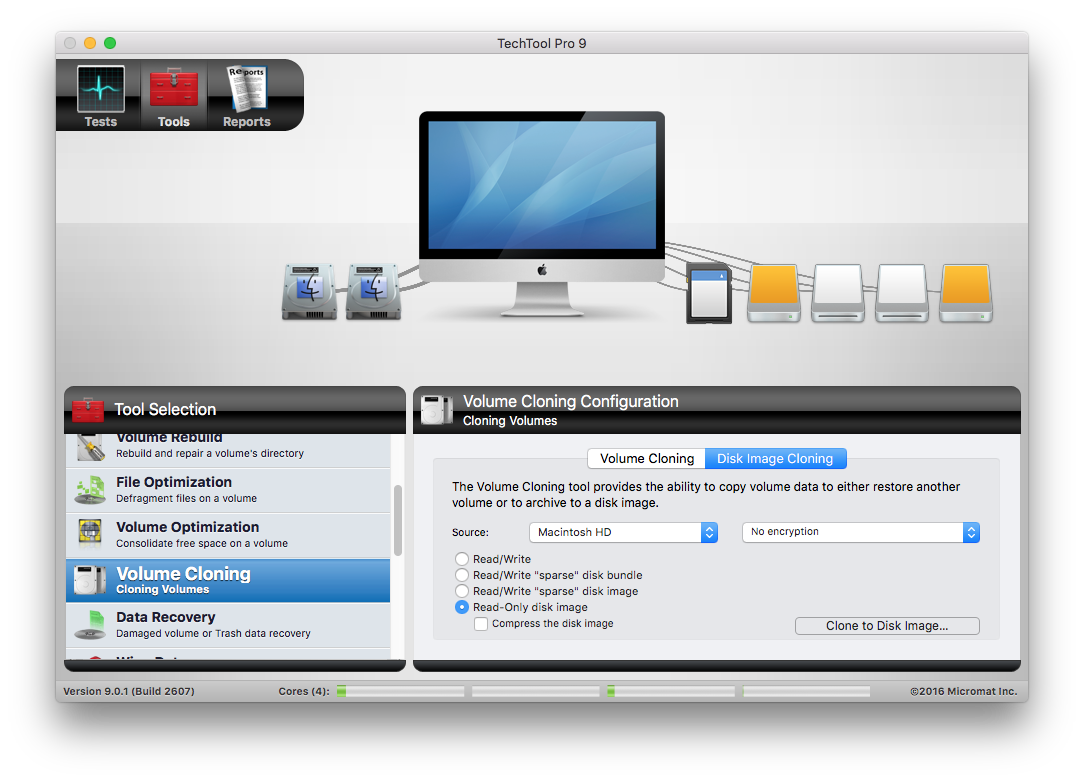
Task: Select Volume Optimization tool title
Action: pos(187,527)
